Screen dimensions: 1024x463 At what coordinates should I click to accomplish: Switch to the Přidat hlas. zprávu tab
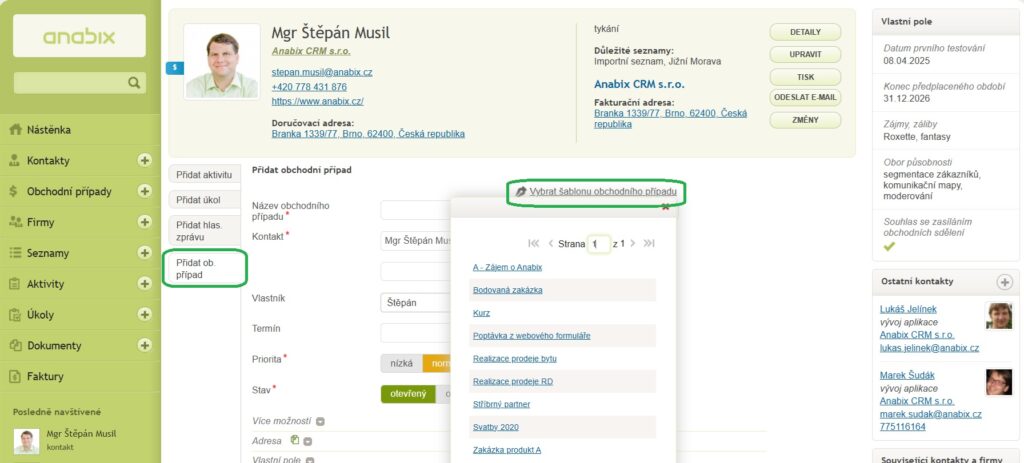[x=204, y=231]
